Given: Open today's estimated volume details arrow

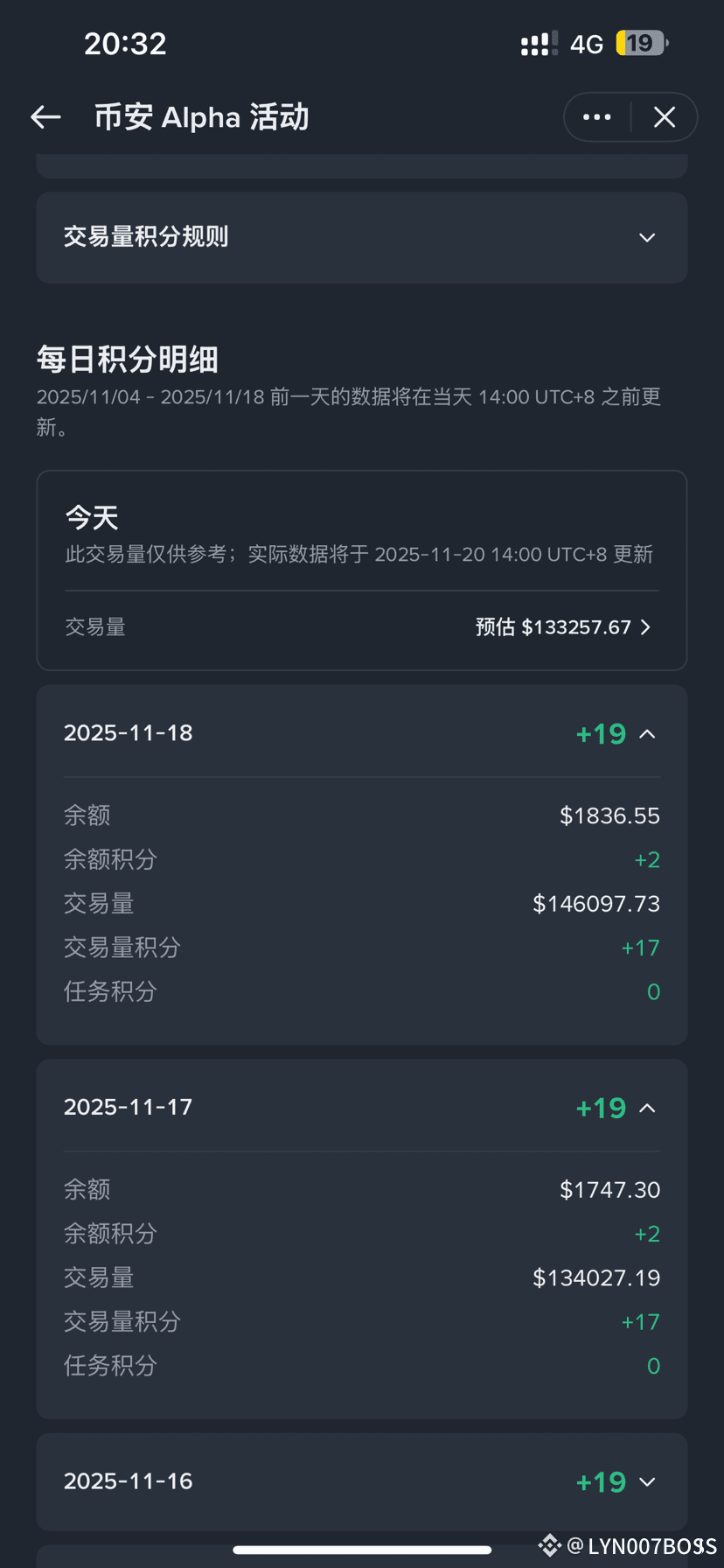Looking at the screenshot, I should click(645, 627).
